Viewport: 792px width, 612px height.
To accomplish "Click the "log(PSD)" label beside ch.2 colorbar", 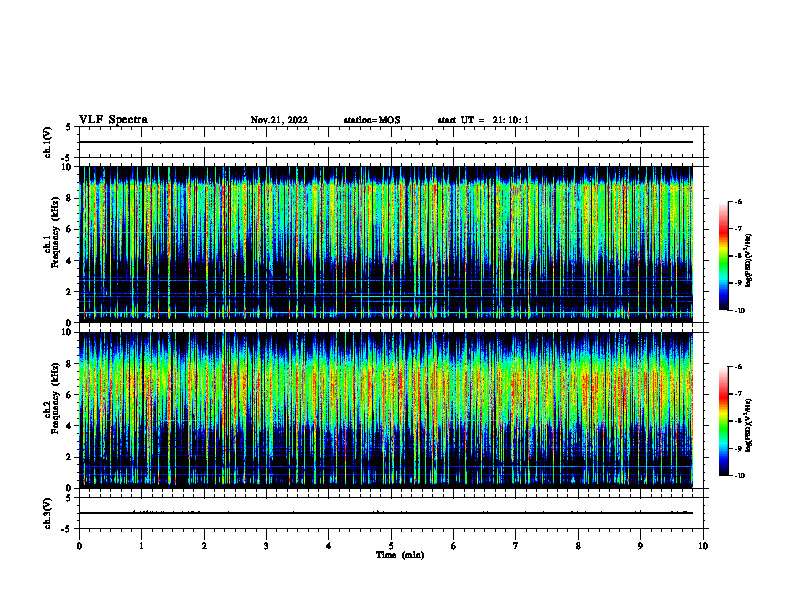I will 749,425.
